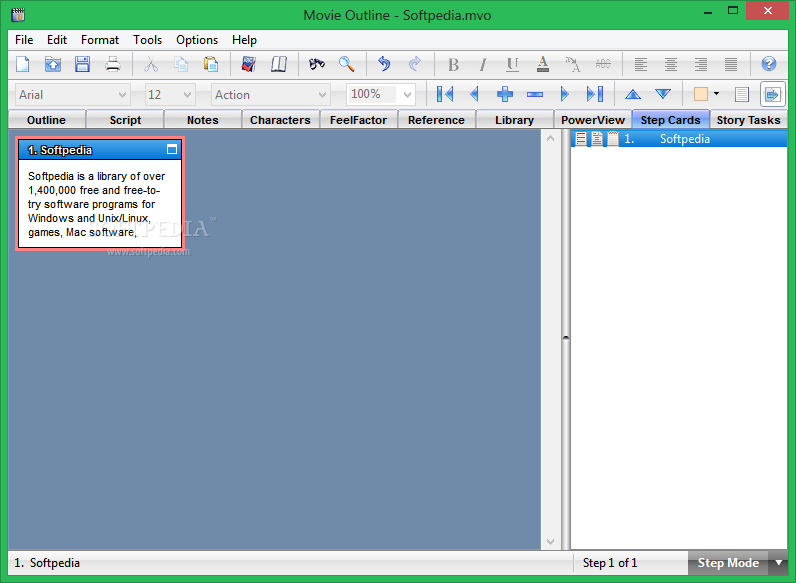Open the Options menu

pyautogui.click(x=197, y=40)
